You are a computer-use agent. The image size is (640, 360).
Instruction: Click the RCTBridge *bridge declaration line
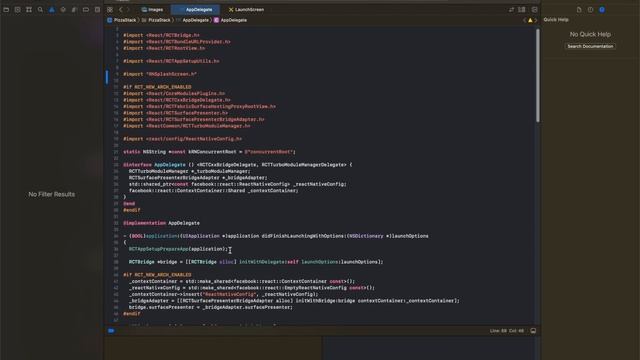coord(256,262)
